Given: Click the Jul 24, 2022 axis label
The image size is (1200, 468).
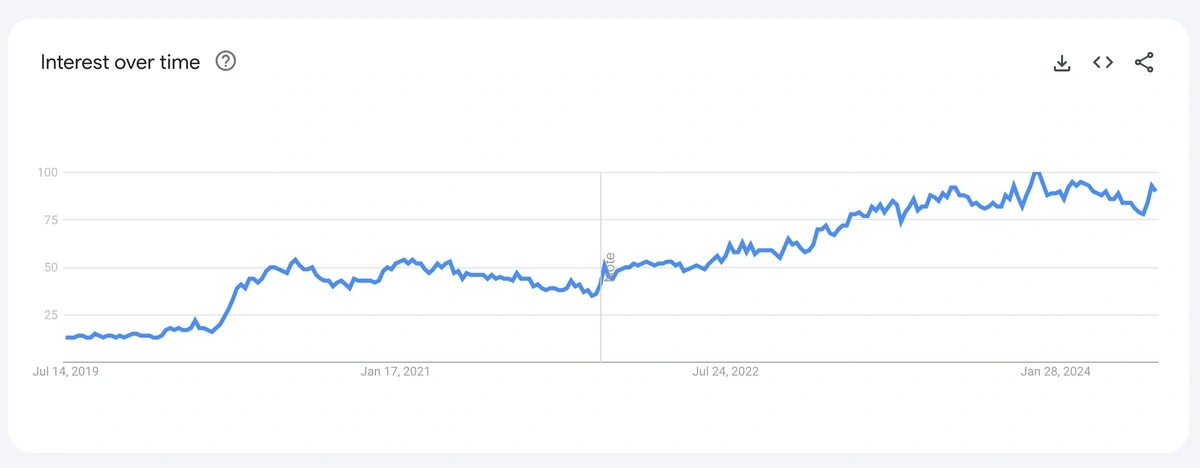Looking at the screenshot, I should click(725, 372).
